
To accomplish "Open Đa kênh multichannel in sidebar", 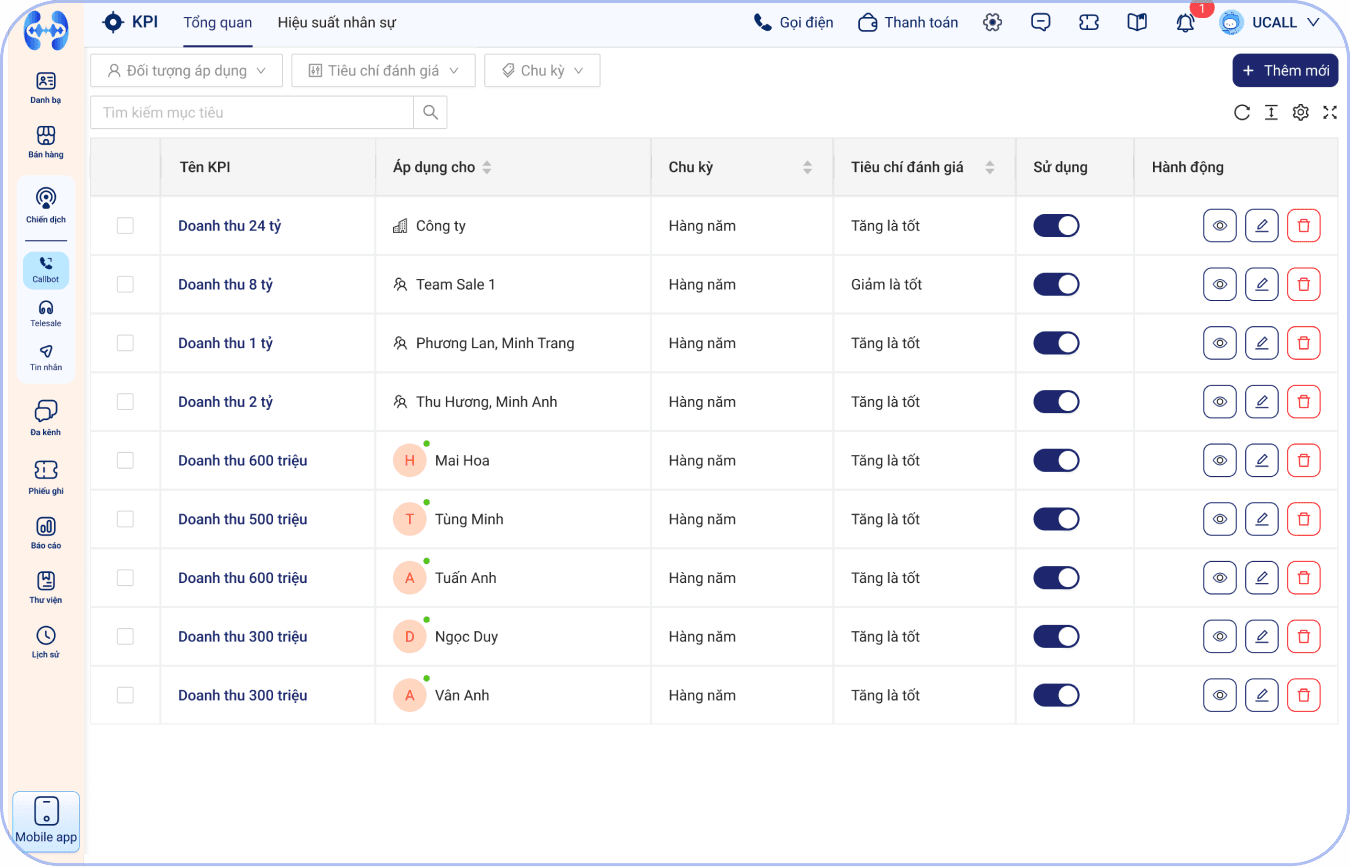I will pyautogui.click(x=45, y=419).
